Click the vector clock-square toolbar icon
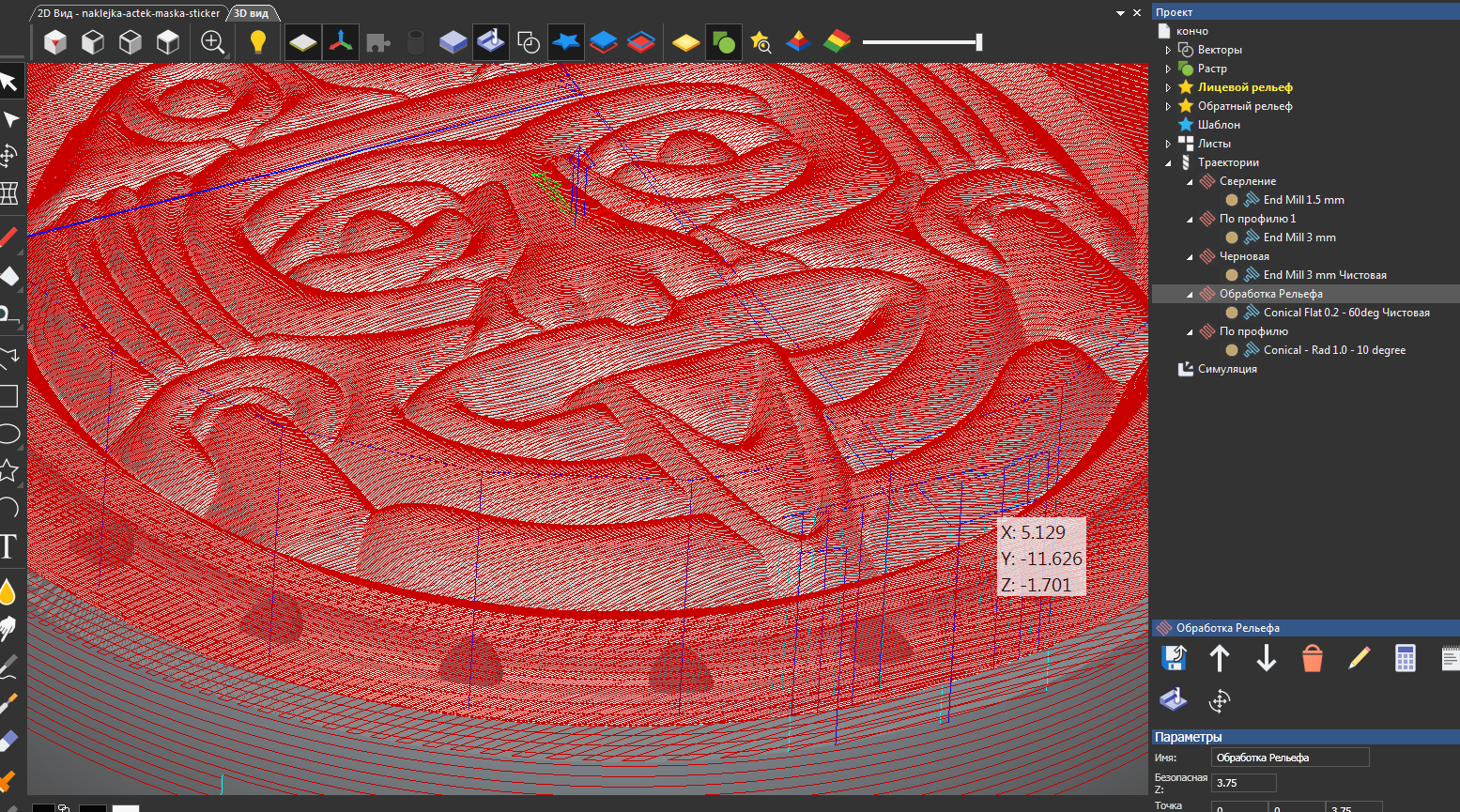Screen dimensions: 1460x812 click(529, 42)
